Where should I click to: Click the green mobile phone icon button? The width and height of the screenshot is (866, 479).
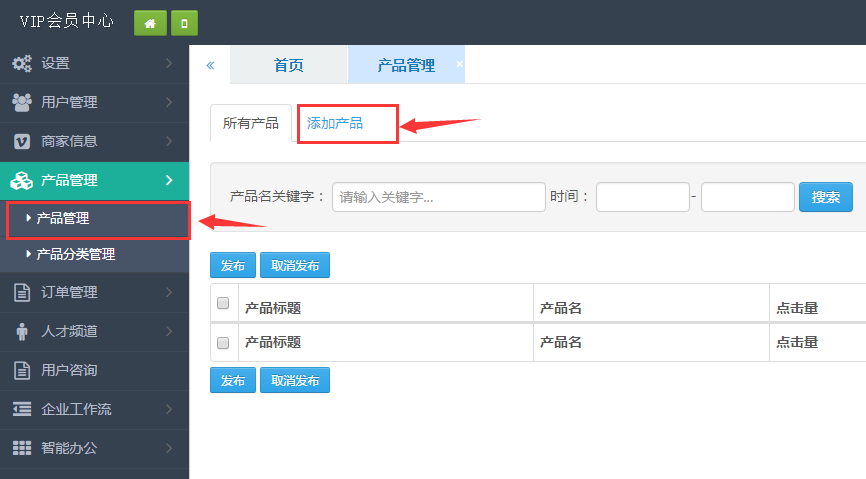(183, 22)
